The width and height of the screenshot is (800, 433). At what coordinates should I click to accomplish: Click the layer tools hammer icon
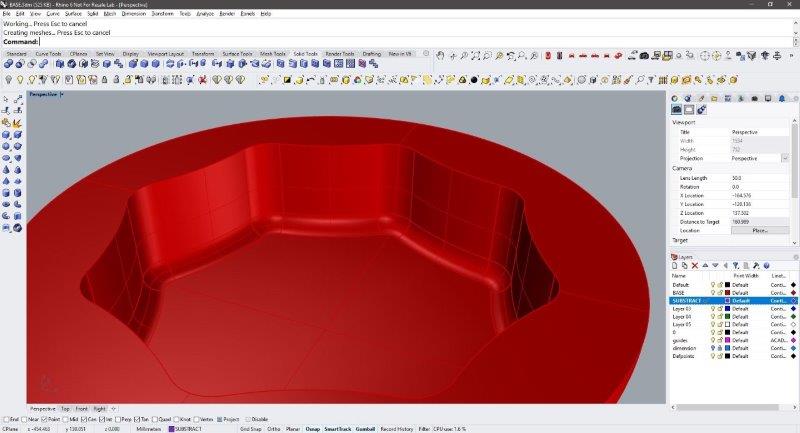pos(756,266)
